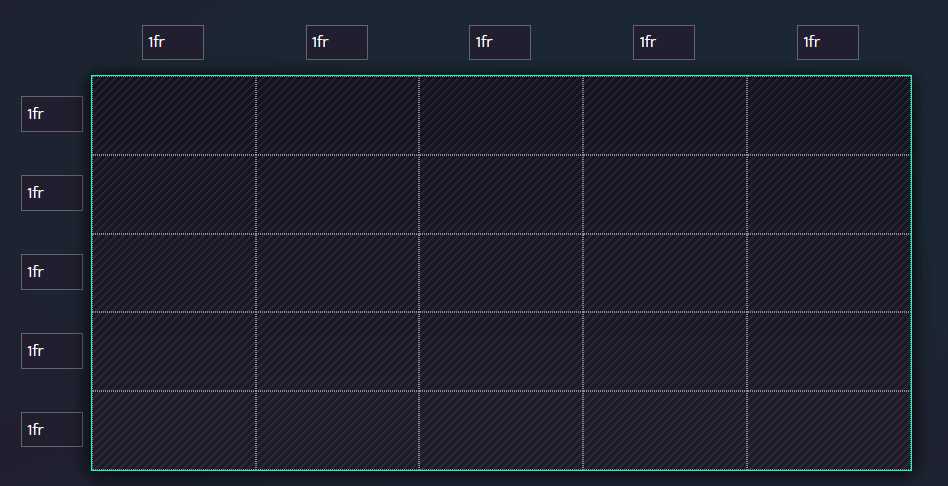Edit the fifth column's 1fr size field
This screenshot has width=948, height=486.
pos(828,42)
